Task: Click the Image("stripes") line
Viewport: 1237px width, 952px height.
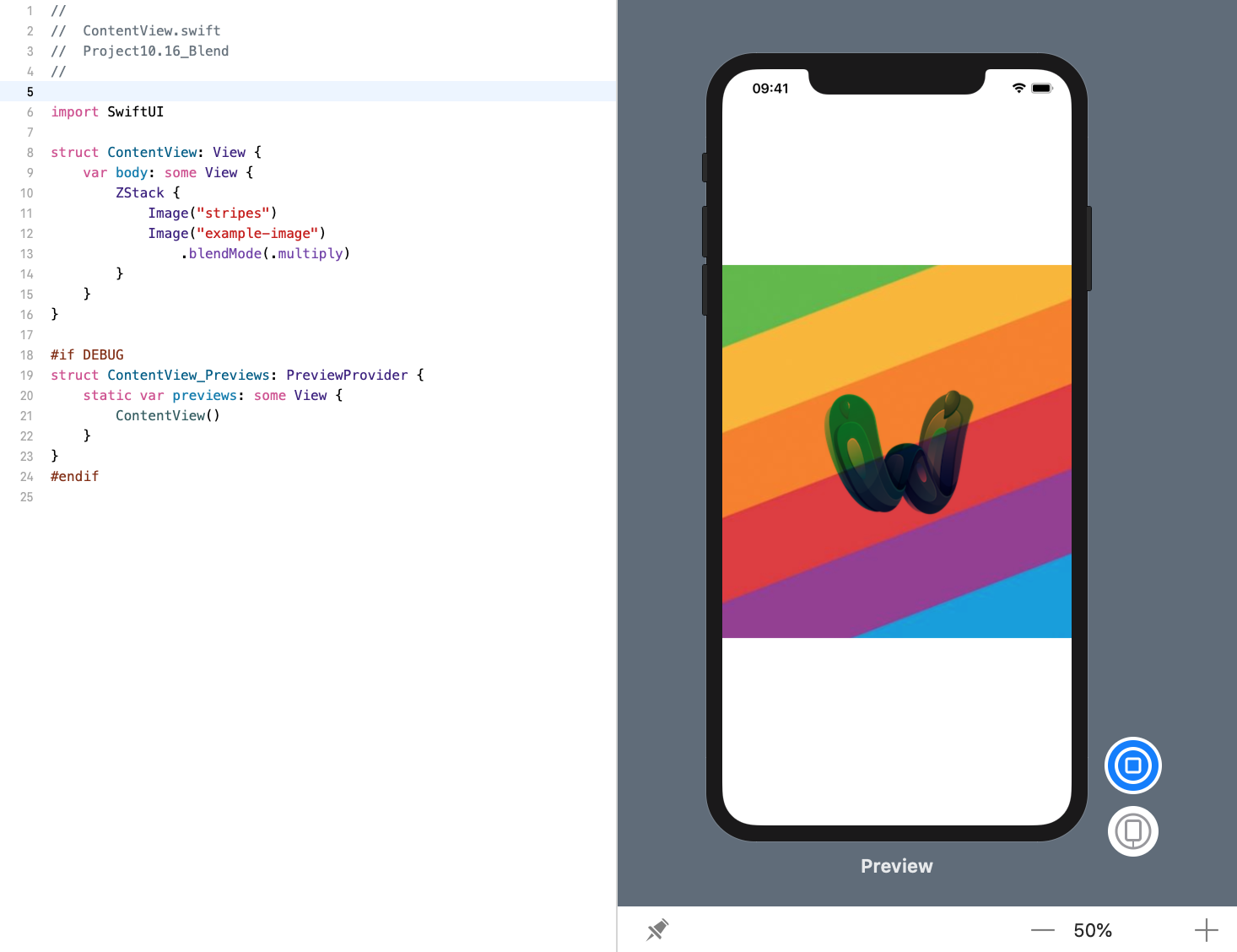Action: point(213,213)
